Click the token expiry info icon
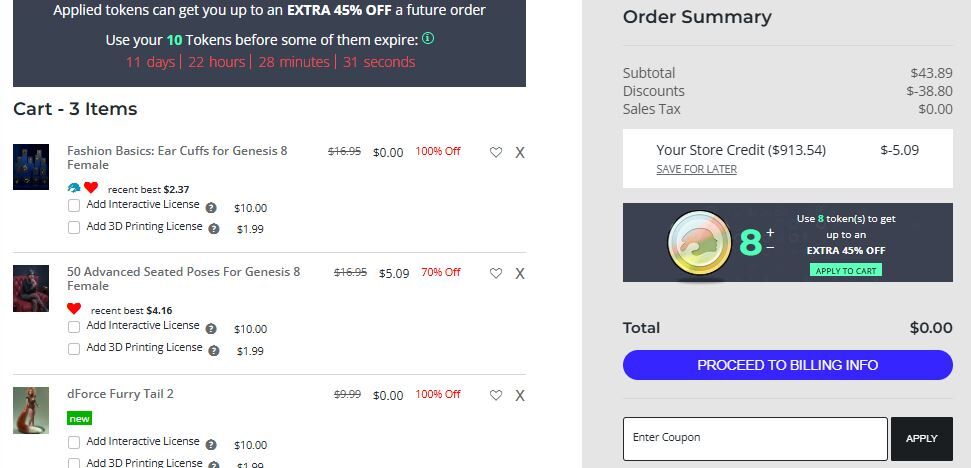Screen dimensions: 971x468 (x=428, y=38)
